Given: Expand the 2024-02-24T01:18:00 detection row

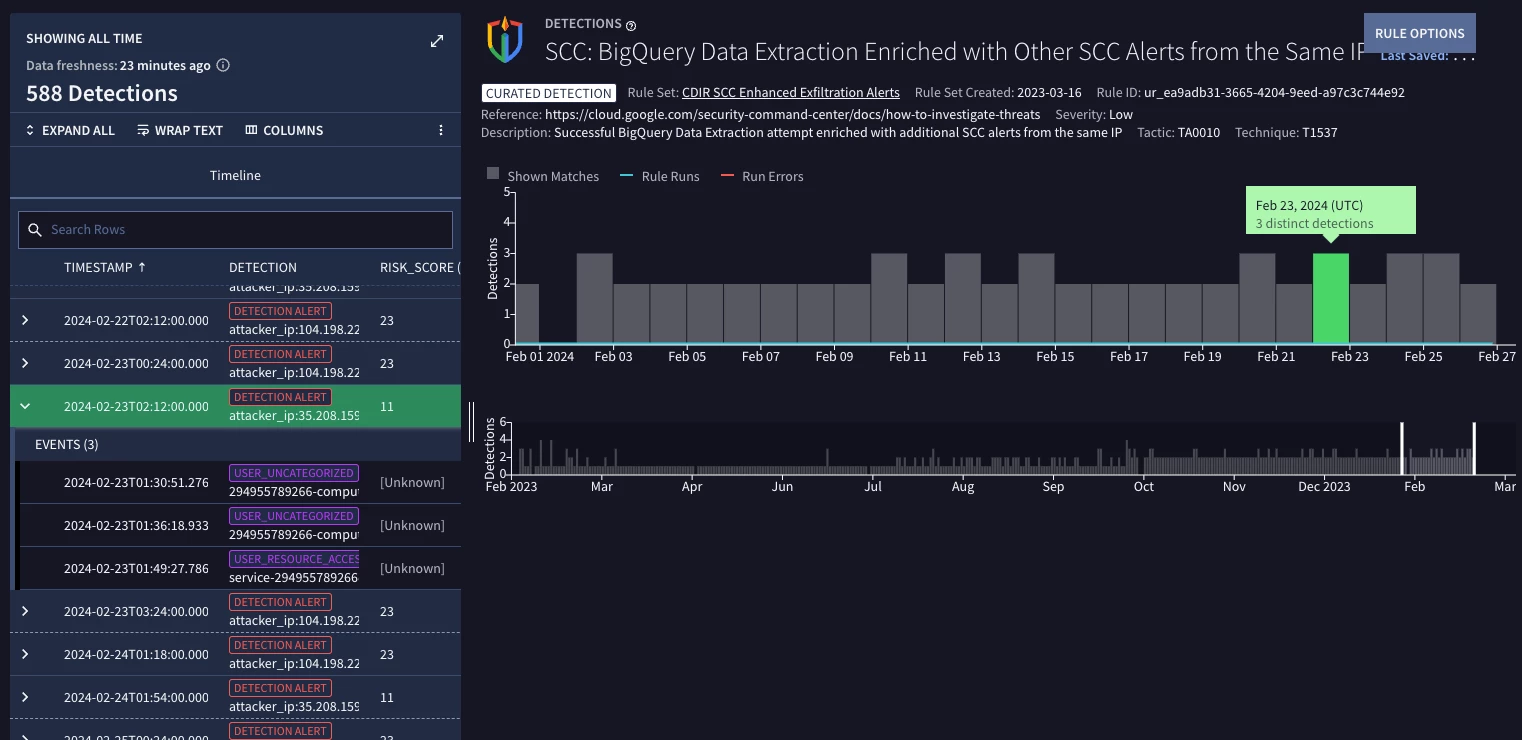Looking at the screenshot, I should 25,654.
